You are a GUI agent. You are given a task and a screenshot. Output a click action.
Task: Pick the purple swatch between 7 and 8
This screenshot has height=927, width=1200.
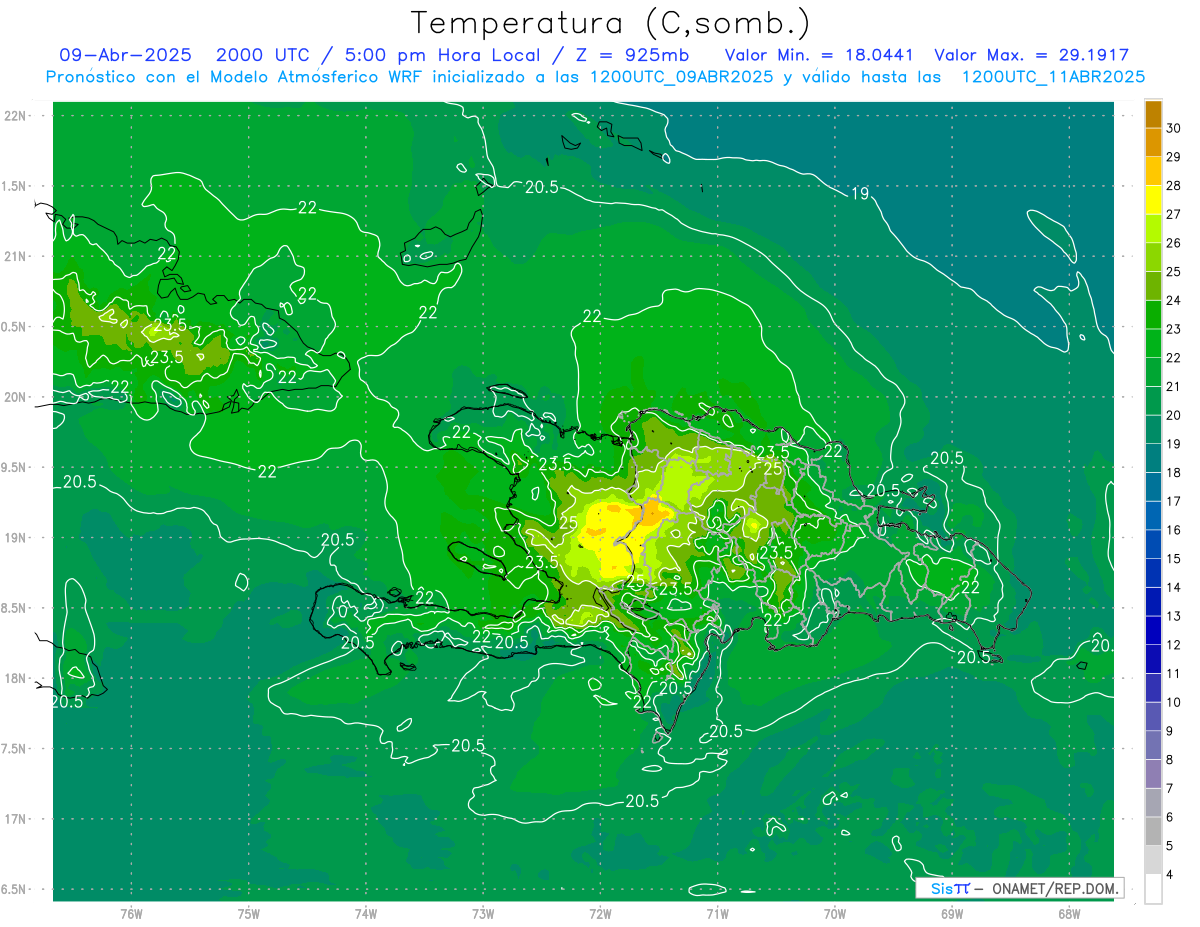coord(1153,775)
